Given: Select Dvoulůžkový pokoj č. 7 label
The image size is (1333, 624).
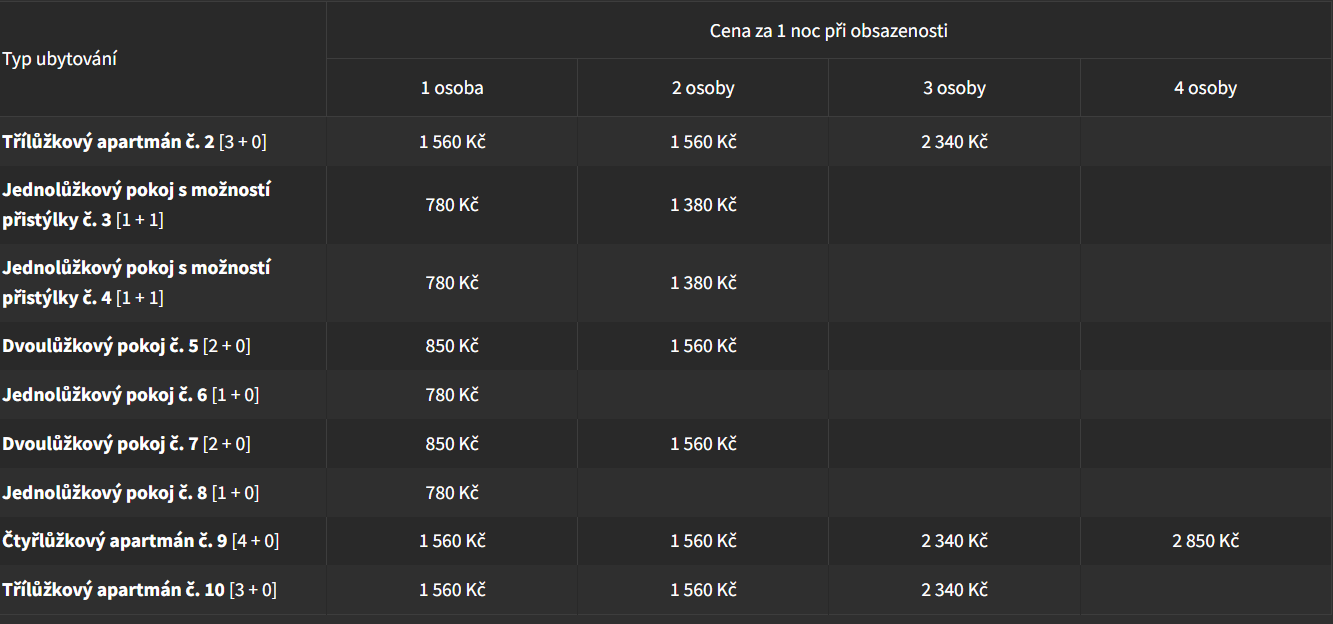Looking at the screenshot, I should [126, 444].
